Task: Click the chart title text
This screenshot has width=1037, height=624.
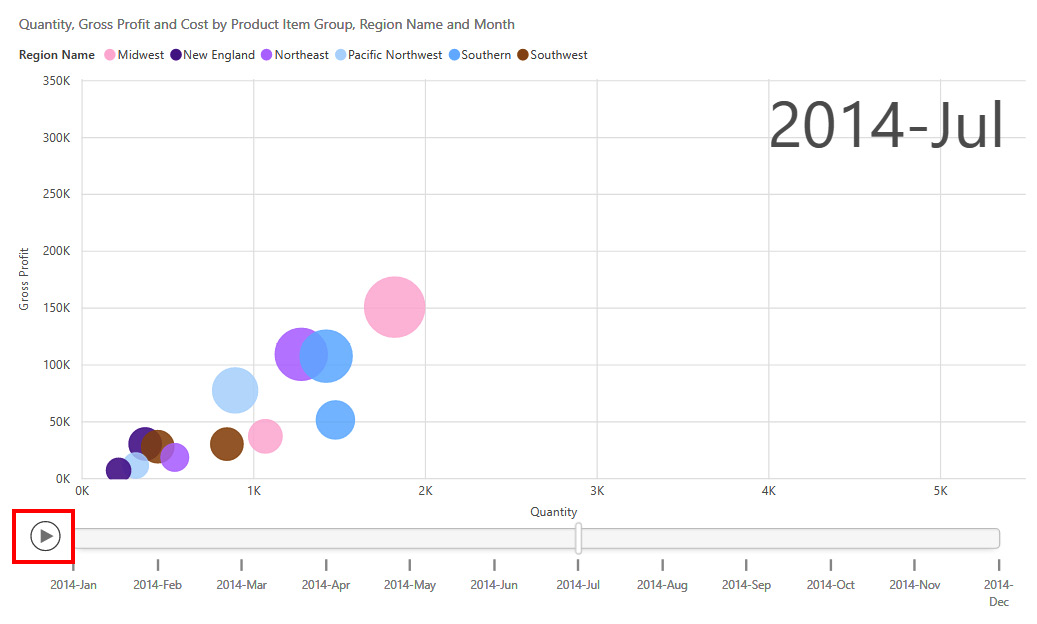Action: [267, 24]
